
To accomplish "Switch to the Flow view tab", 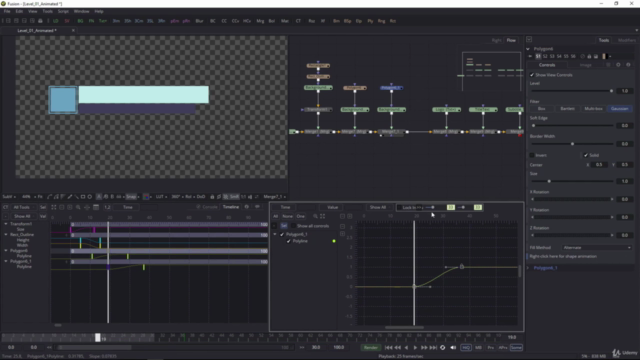I will pos(511,40).
